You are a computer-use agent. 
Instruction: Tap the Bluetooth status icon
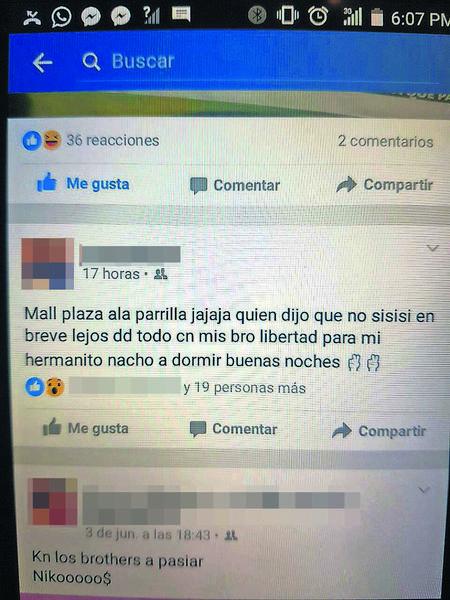(x=257, y=16)
